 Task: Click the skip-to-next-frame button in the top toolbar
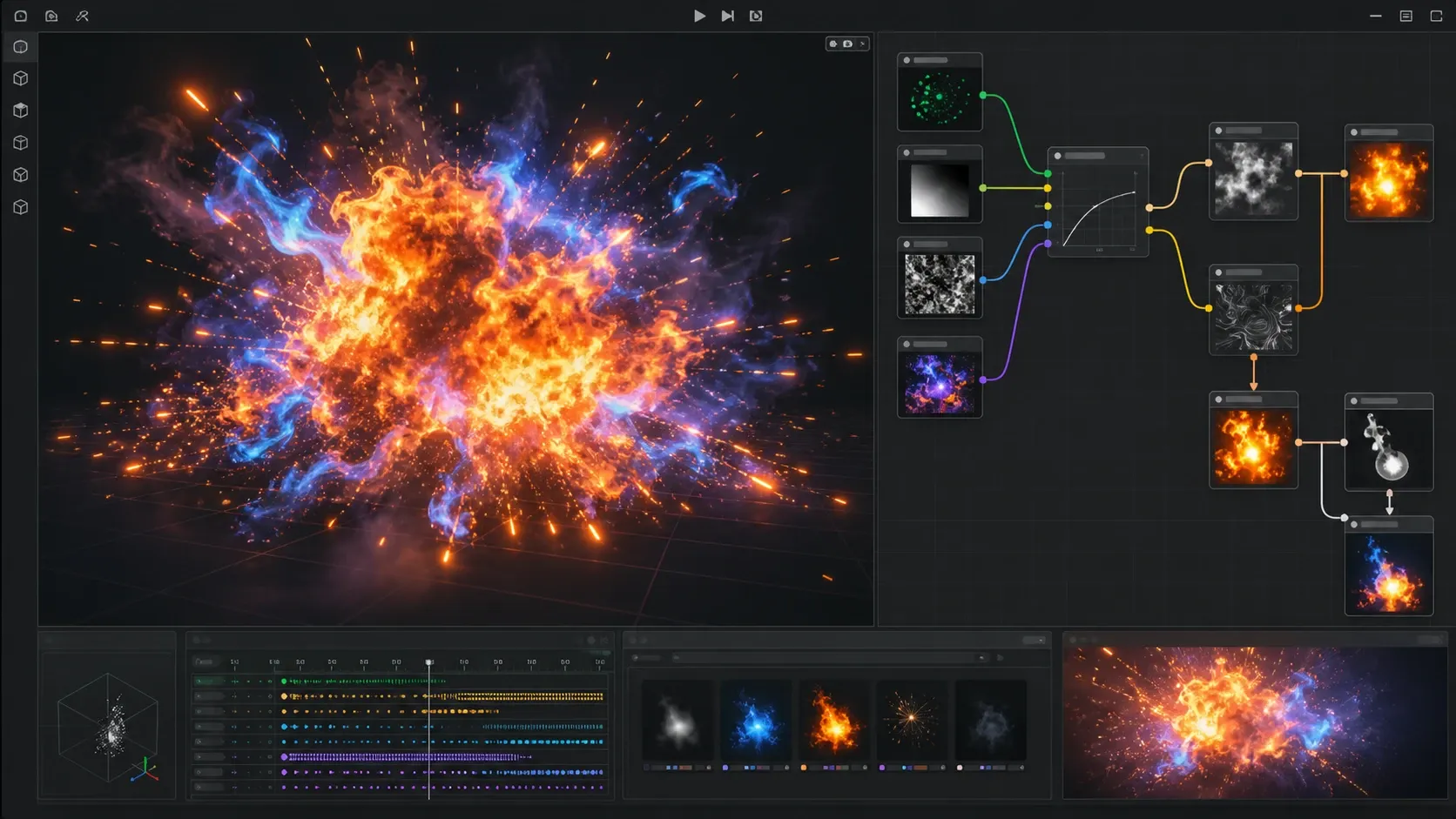click(727, 16)
